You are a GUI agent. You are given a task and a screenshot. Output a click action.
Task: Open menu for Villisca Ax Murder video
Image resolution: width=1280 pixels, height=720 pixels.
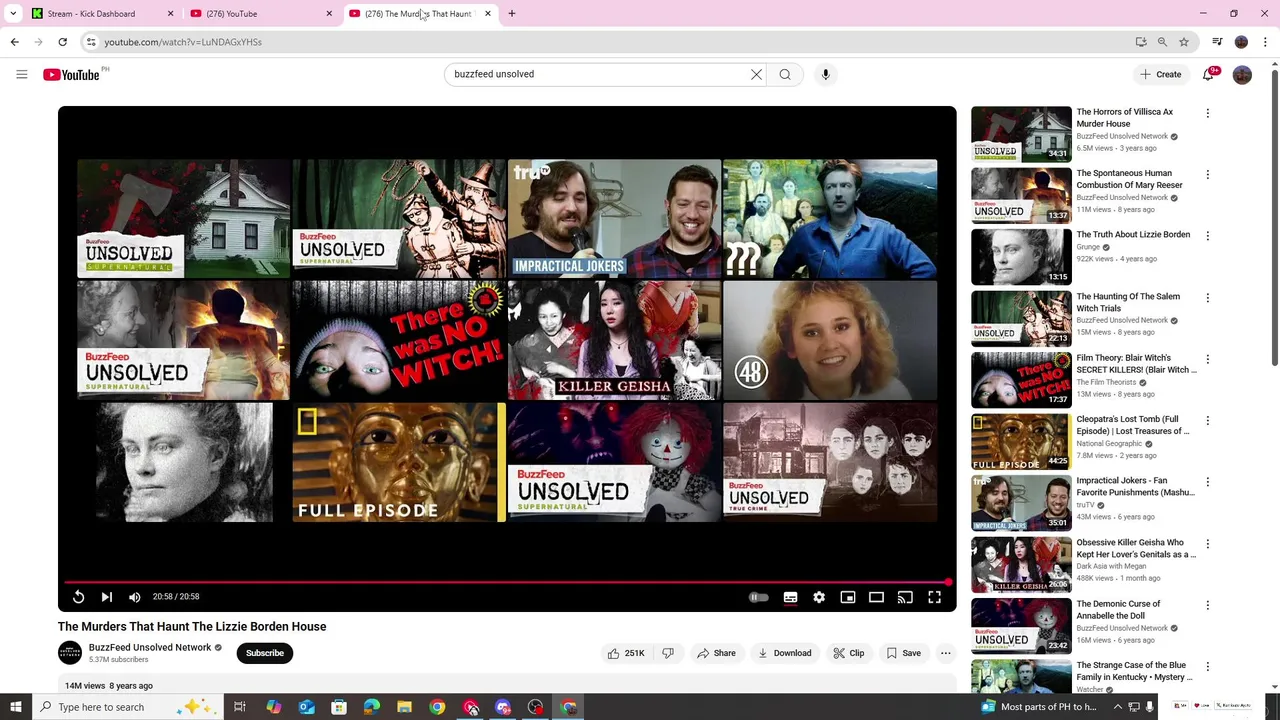tap(1208, 113)
